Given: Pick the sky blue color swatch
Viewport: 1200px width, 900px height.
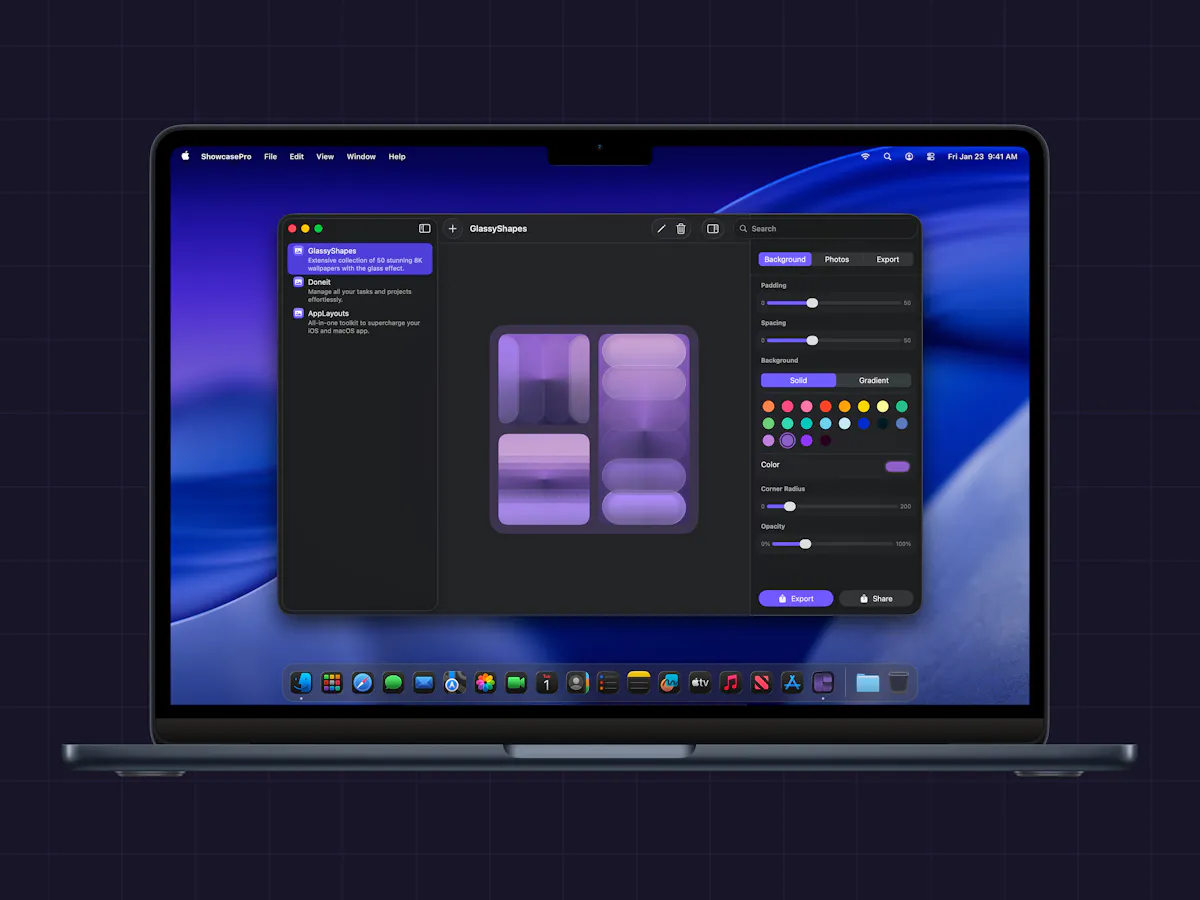Looking at the screenshot, I should 825,423.
